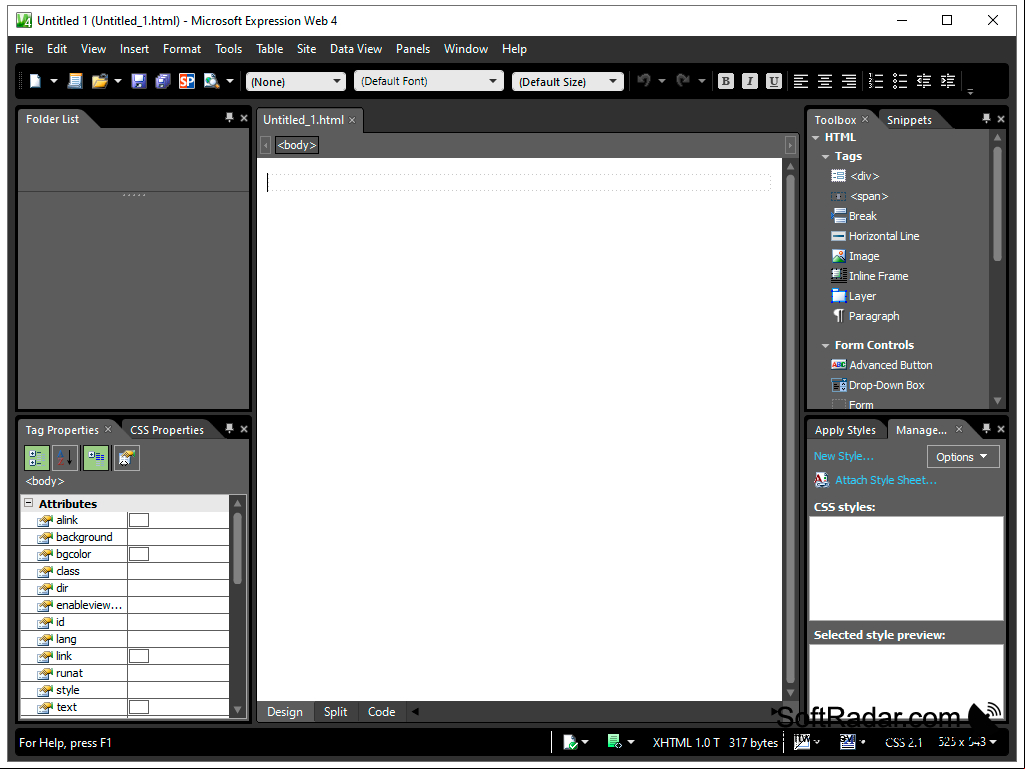Viewport: 1025px width, 769px height.
Task: Select the Break tool
Action: (854, 216)
